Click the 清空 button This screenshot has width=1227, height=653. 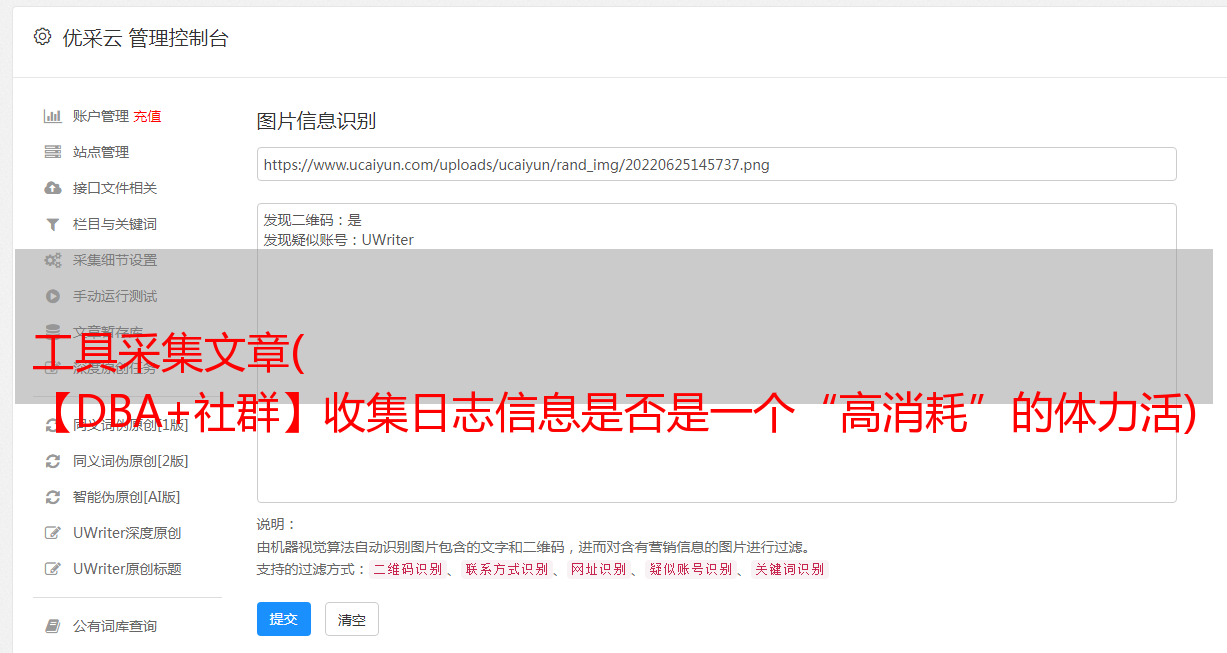click(352, 619)
